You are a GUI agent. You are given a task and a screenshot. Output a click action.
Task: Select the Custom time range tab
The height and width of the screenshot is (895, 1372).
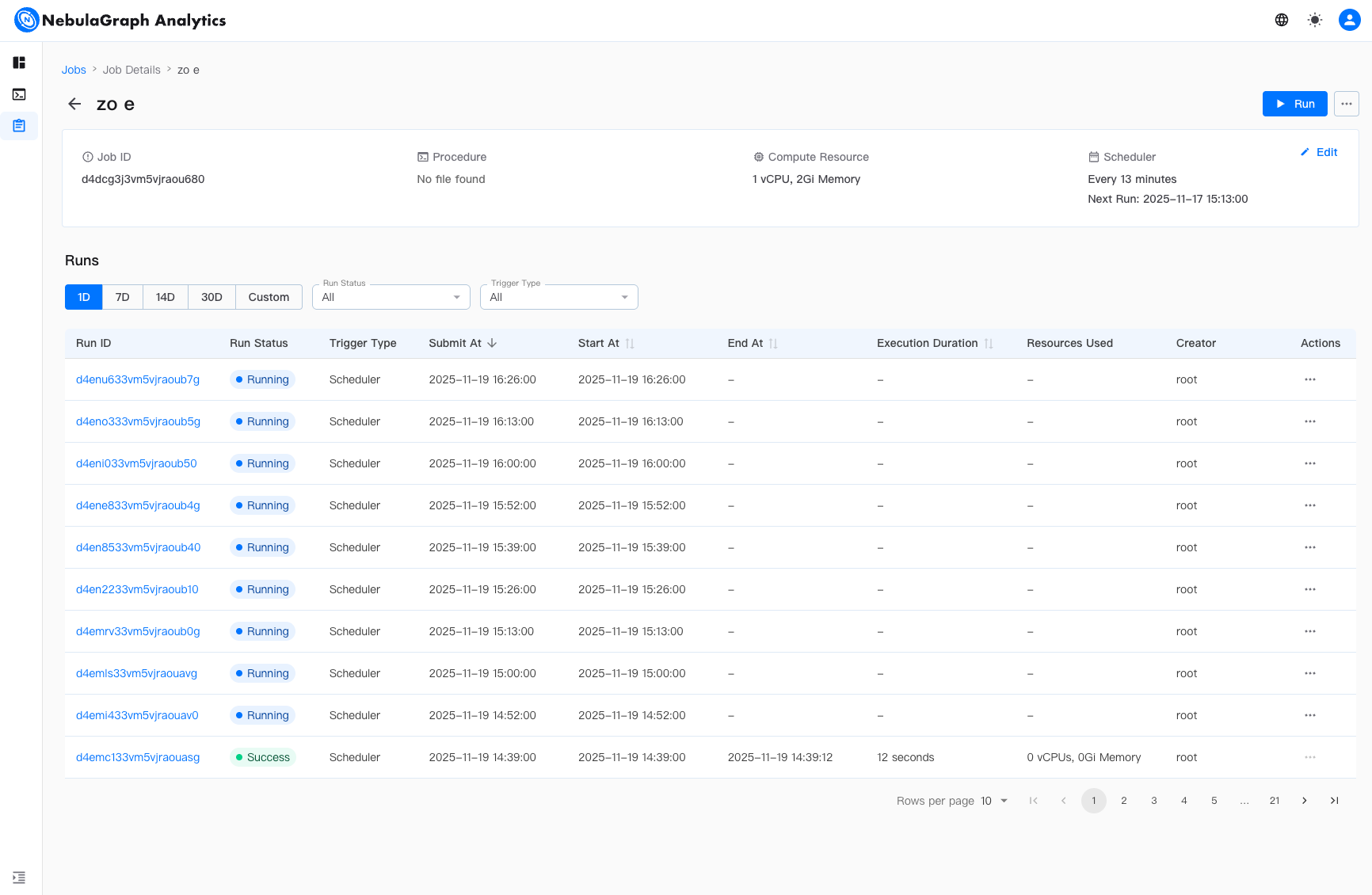269,297
